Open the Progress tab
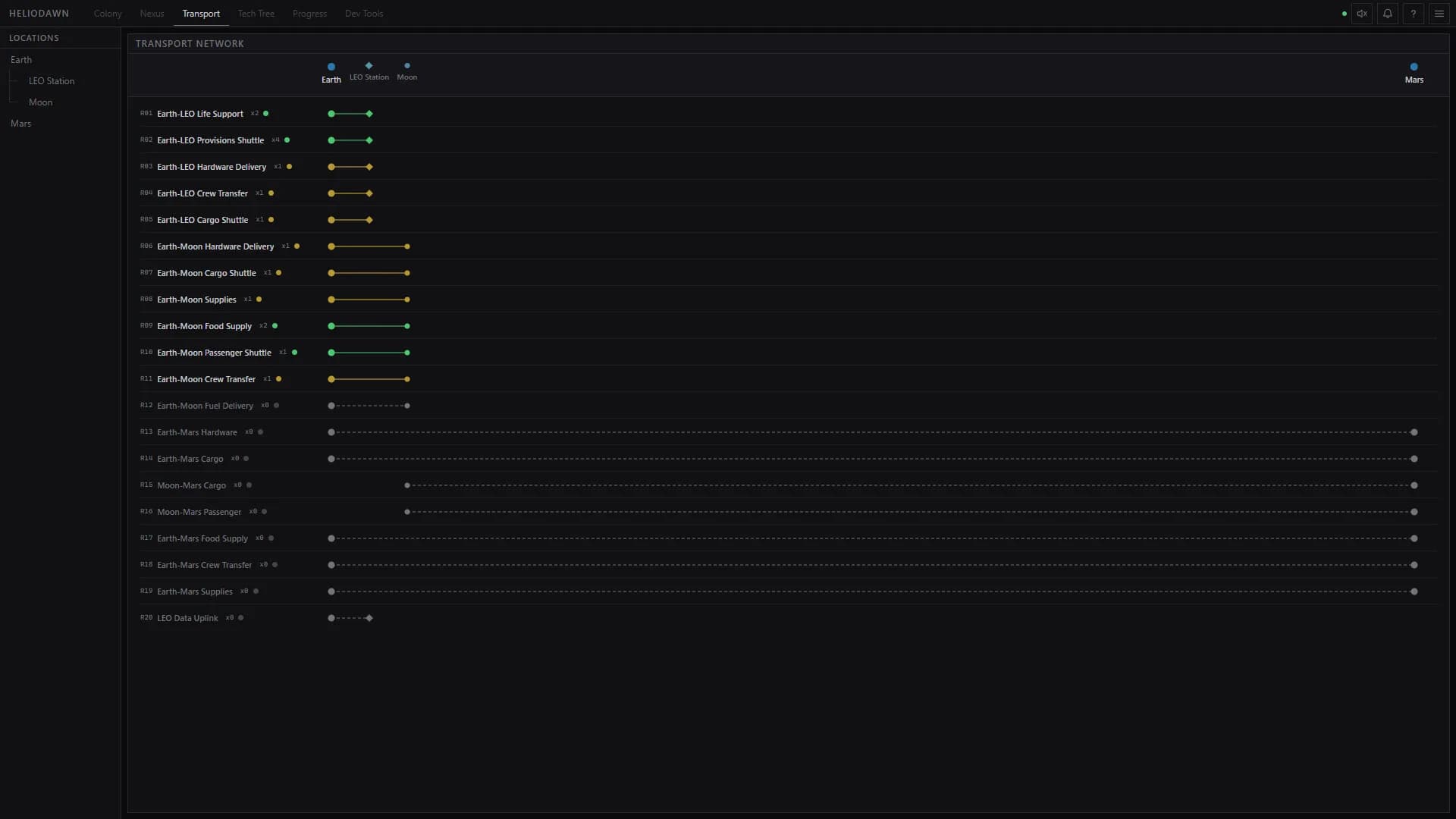1456x819 pixels. (309, 14)
